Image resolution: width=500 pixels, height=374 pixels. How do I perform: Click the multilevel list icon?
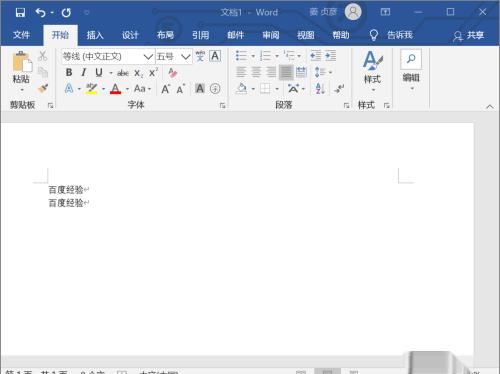[289, 56]
